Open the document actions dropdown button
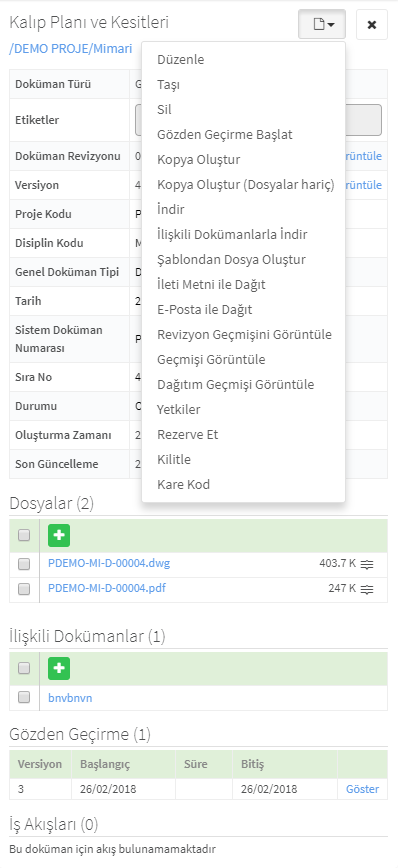This screenshot has height=868, width=398. [322, 24]
